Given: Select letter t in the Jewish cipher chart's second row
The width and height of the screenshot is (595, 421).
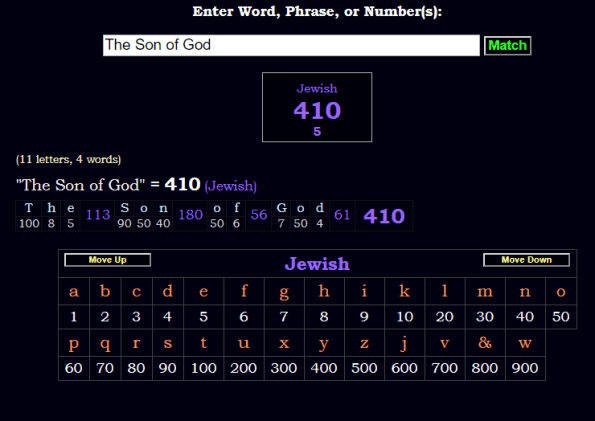Looking at the screenshot, I should point(204,343).
